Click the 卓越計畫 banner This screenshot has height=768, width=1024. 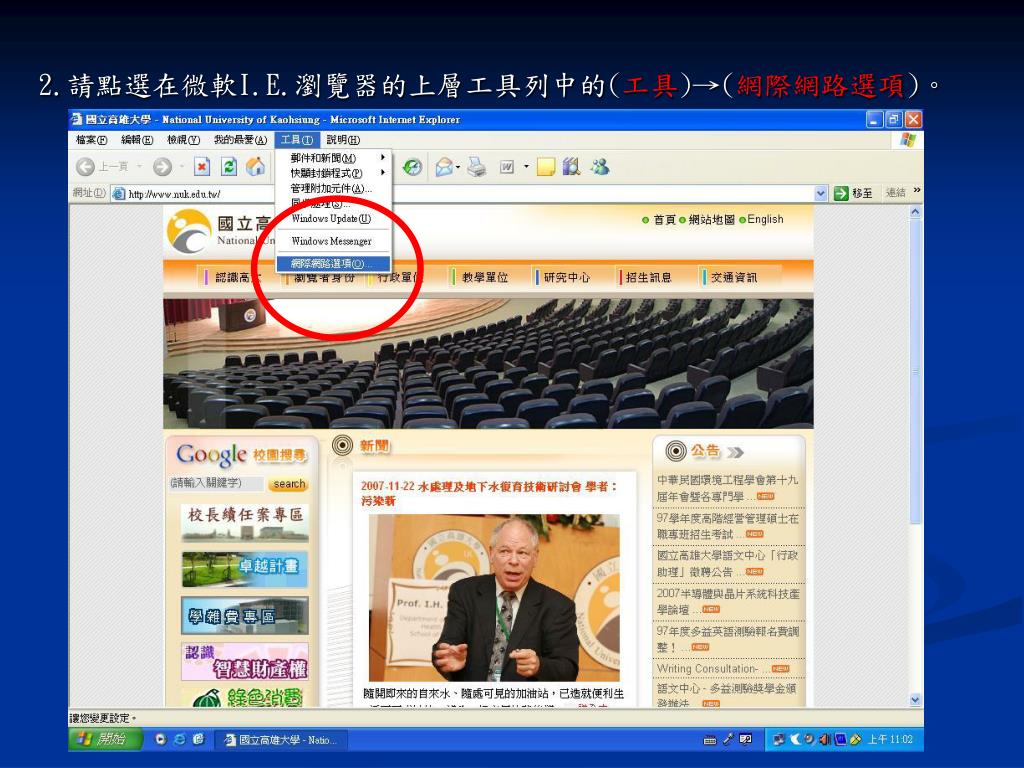[245, 569]
